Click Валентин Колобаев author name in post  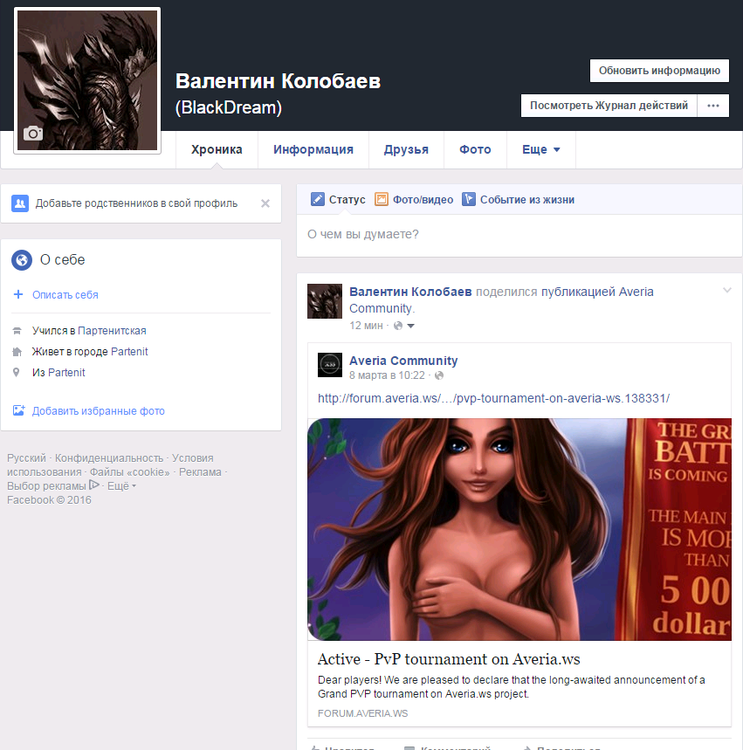[410, 292]
